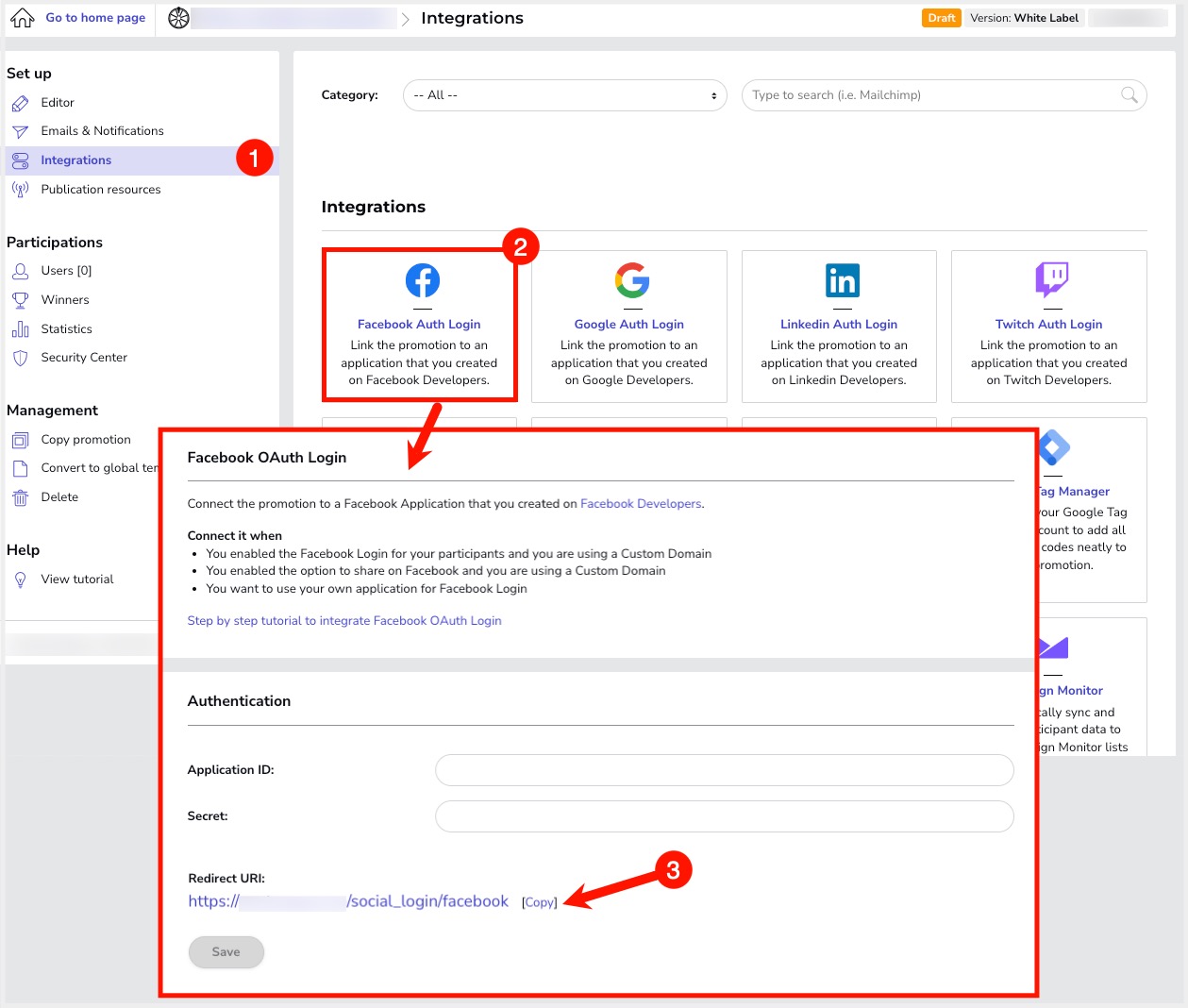Open step by step Facebook OAuth tutorial

(344, 621)
